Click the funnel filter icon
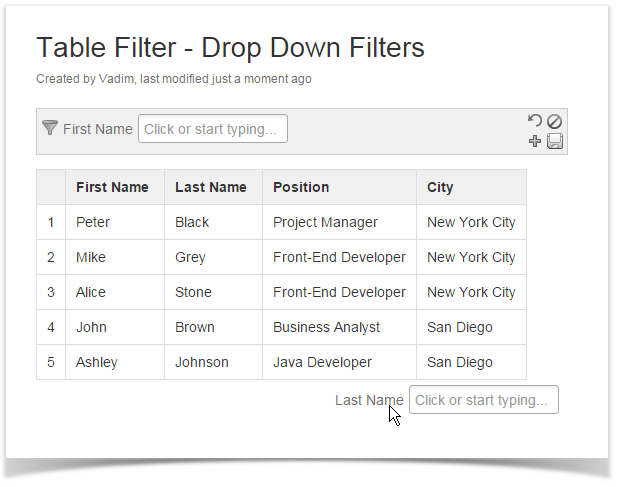This screenshot has width=622, height=487. pyautogui.click(x=49, y=128)
